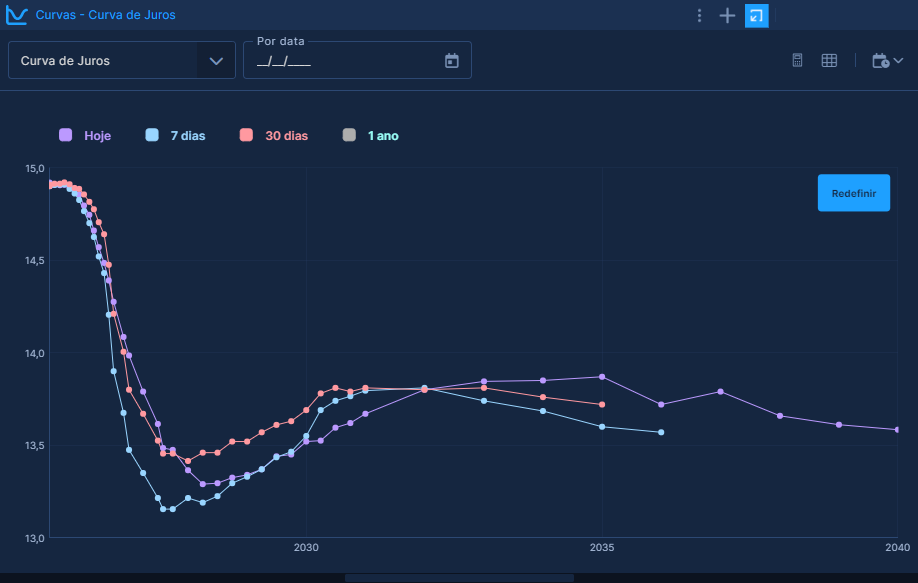Click the Hoje data point at 2040

point(897,429)
